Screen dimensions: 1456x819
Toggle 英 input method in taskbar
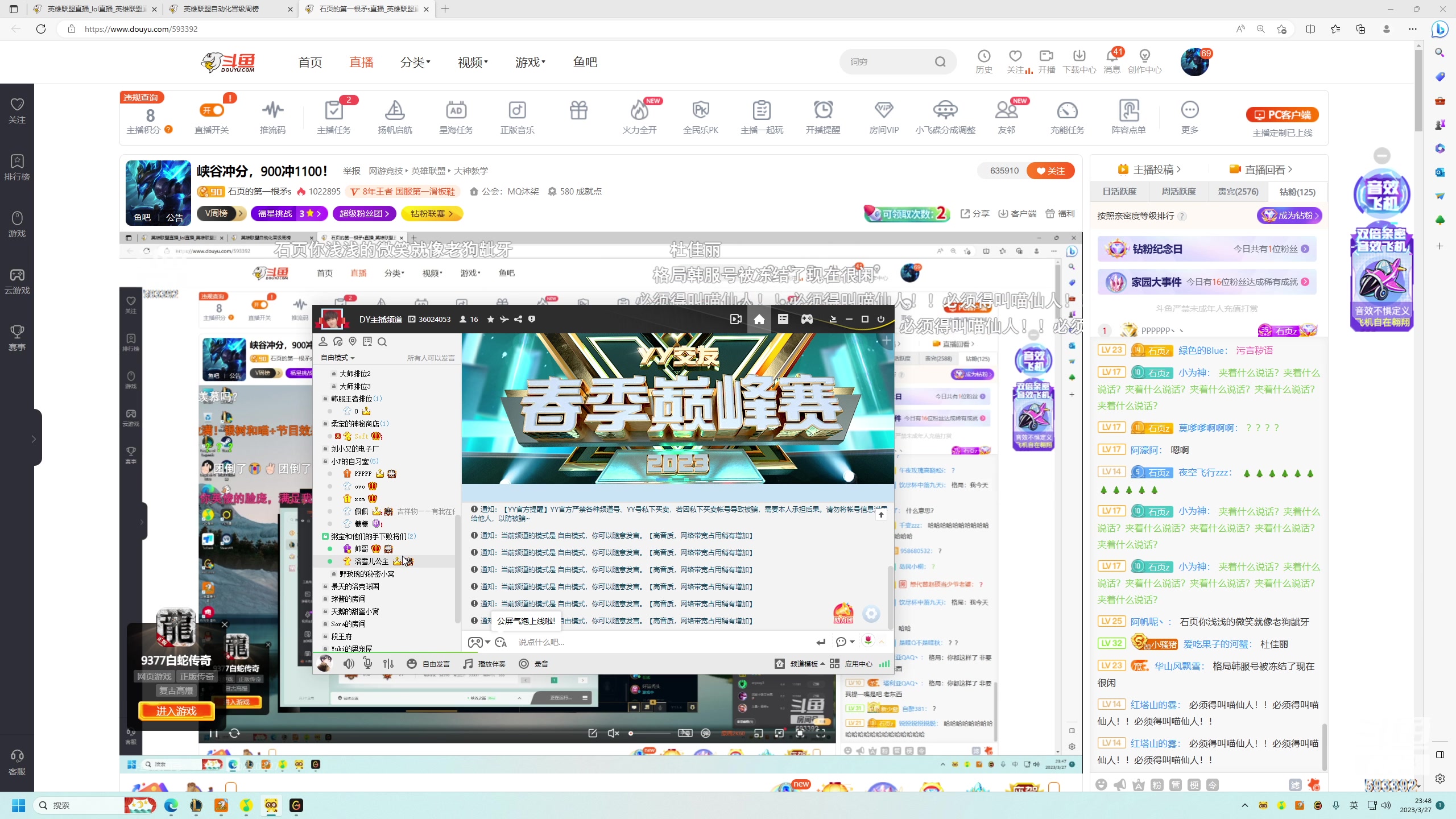tap(1354, 805)
